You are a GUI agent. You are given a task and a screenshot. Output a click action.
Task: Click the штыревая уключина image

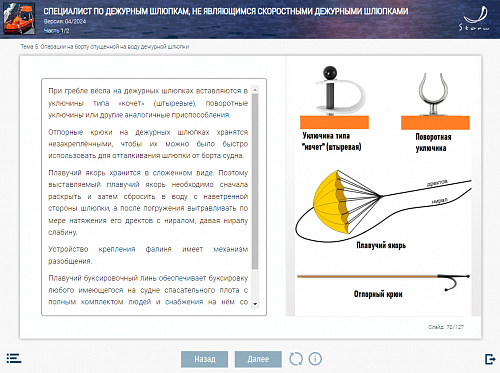(334, 98)
